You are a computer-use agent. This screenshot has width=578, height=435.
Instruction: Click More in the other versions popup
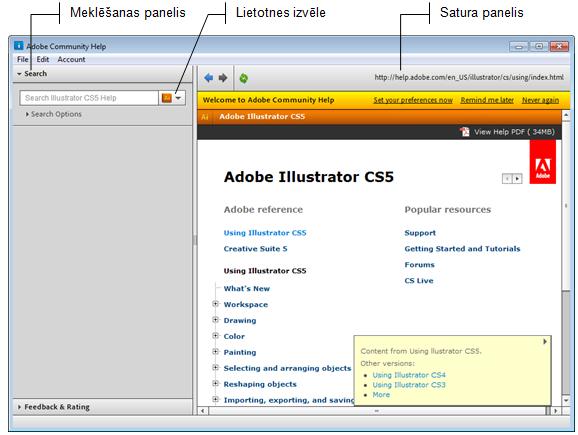381,395
